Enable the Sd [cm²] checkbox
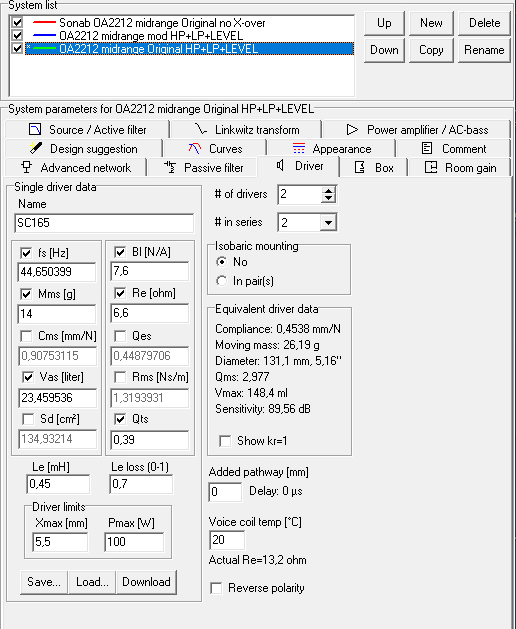Viewport: 516px width, 629px height. coord(28,419)
